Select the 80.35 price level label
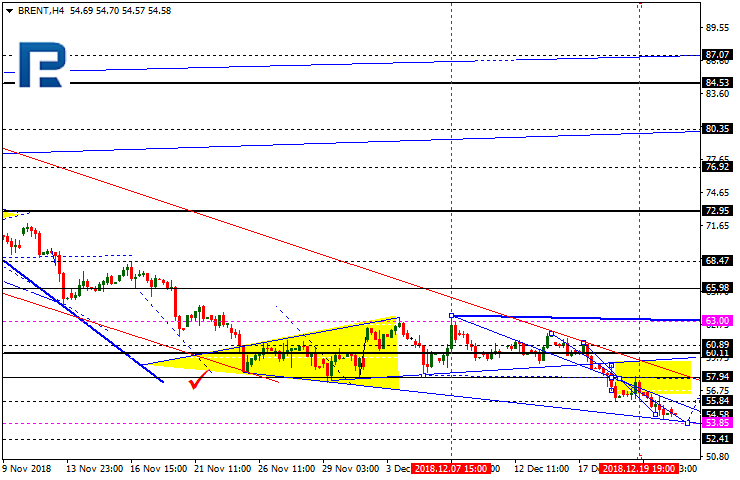 pyautogui.click(x=717, y=129)
